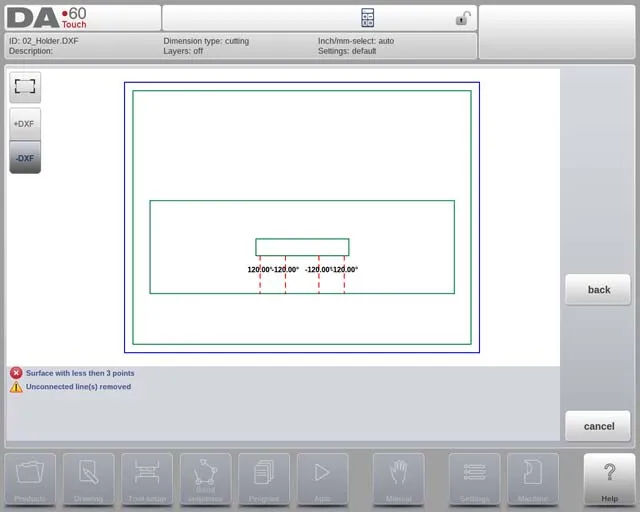Select the small inner rectangle in drawing
640x512 pixels.
(x=302, y=247)
